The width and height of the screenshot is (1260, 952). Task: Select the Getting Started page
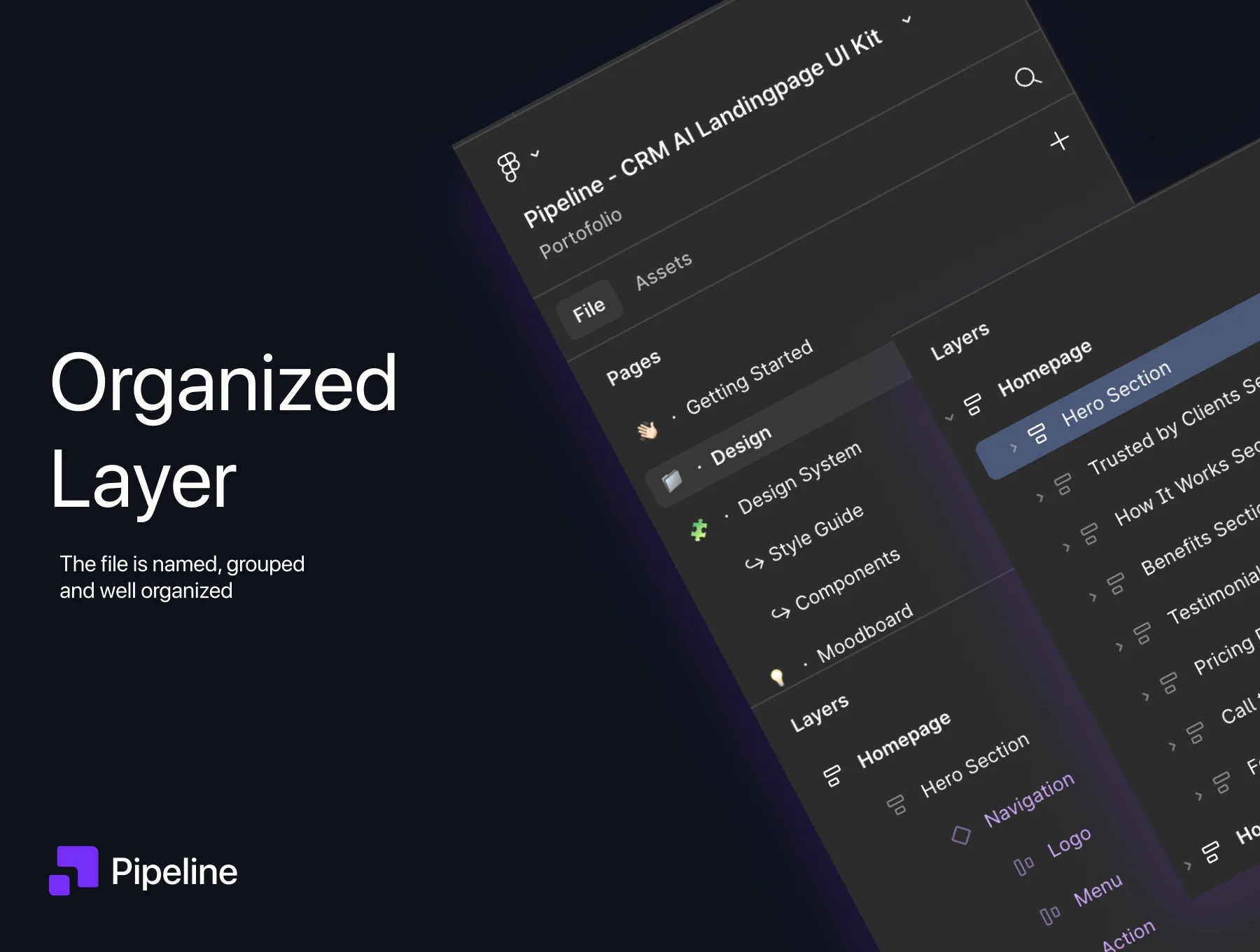click(749, 377)
